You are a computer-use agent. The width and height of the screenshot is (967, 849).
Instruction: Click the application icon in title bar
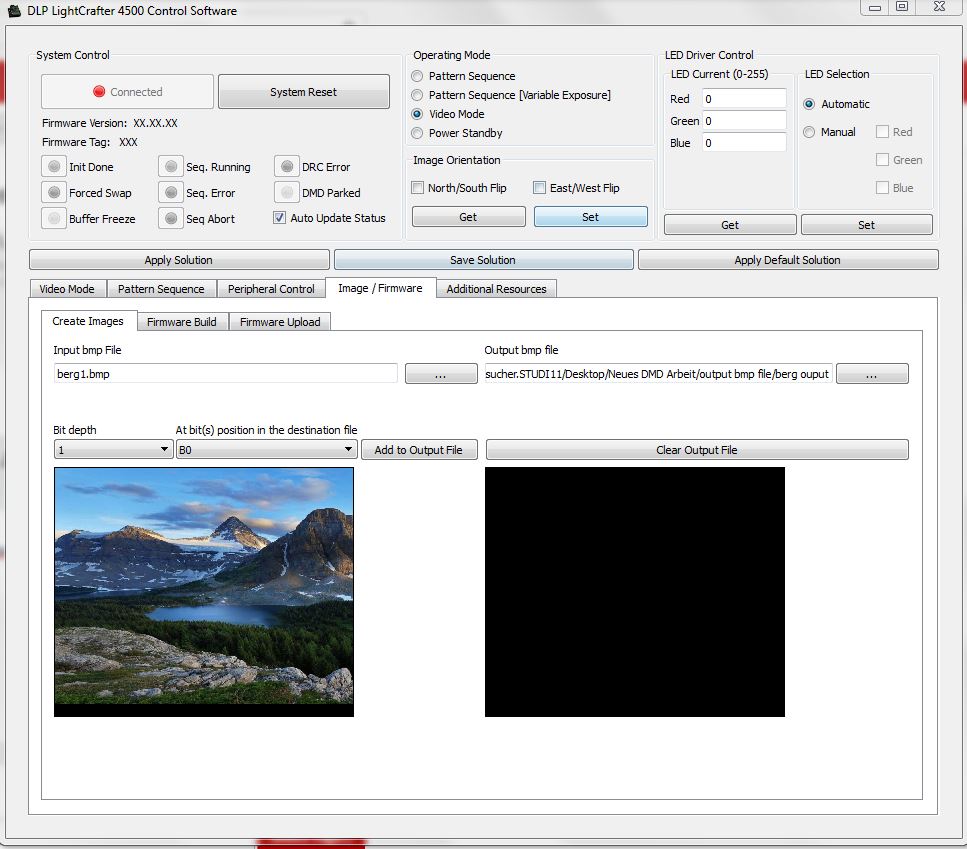coord(14,10)
